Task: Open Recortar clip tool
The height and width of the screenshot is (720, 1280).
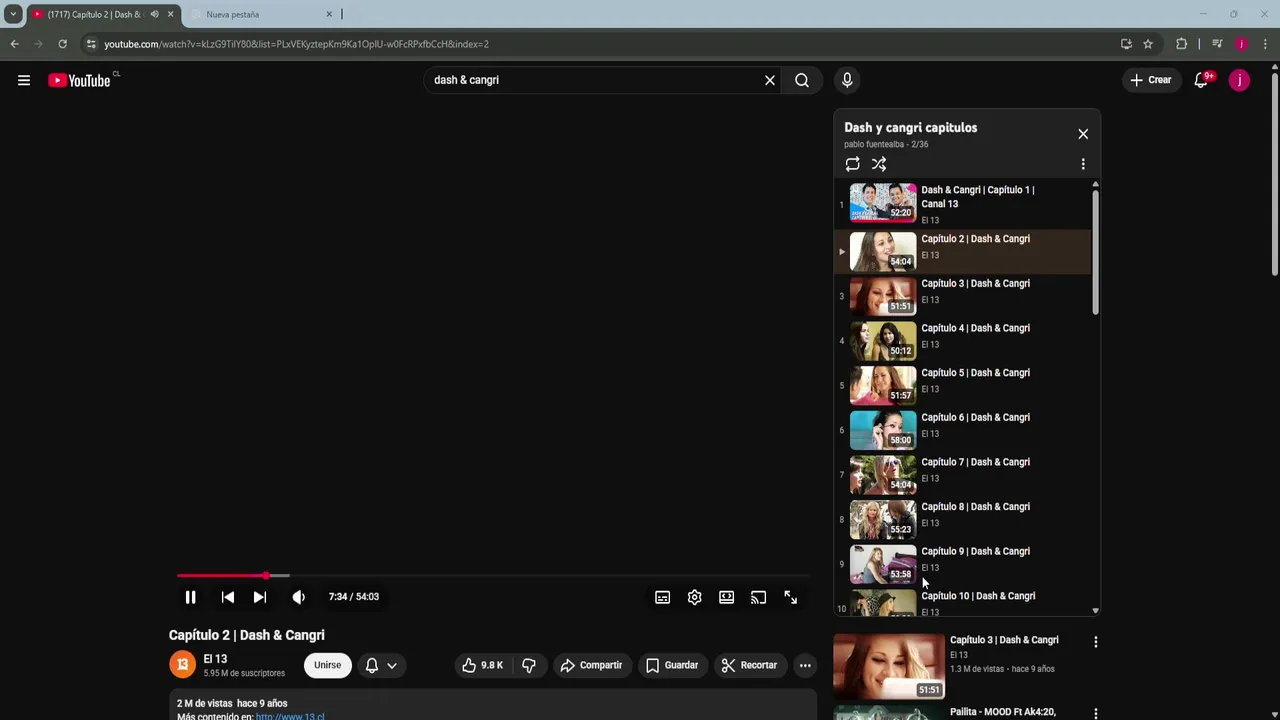Action: click(749, 665)
